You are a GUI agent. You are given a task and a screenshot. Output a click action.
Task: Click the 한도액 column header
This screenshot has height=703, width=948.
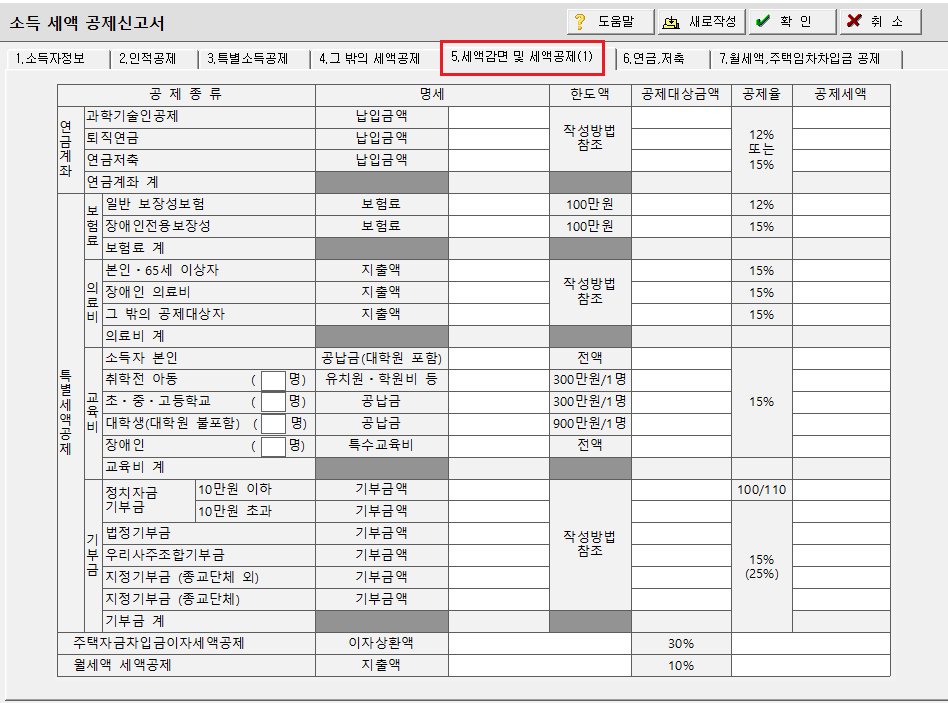tap(589, 94)
